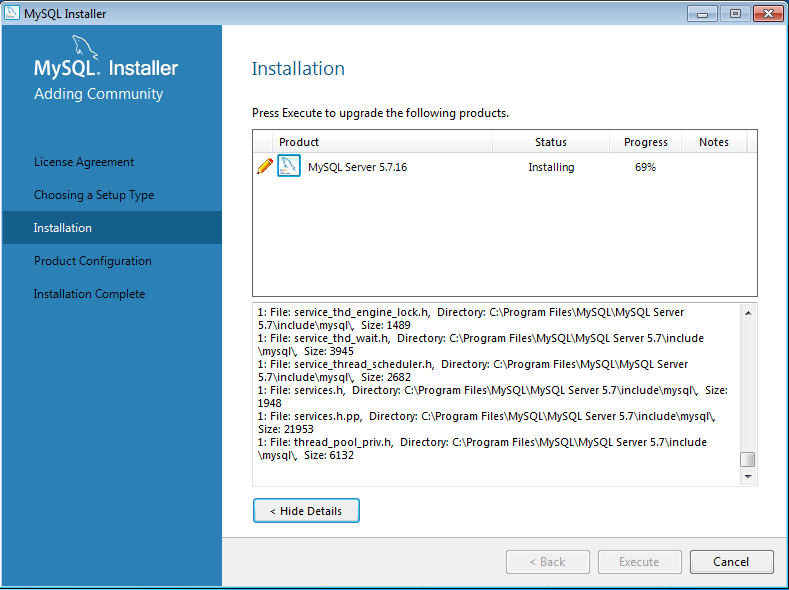The height and width of the screenshot is (590, 789).
Task: Click the service_thd_wait.h log line
Action: (481, 345)
